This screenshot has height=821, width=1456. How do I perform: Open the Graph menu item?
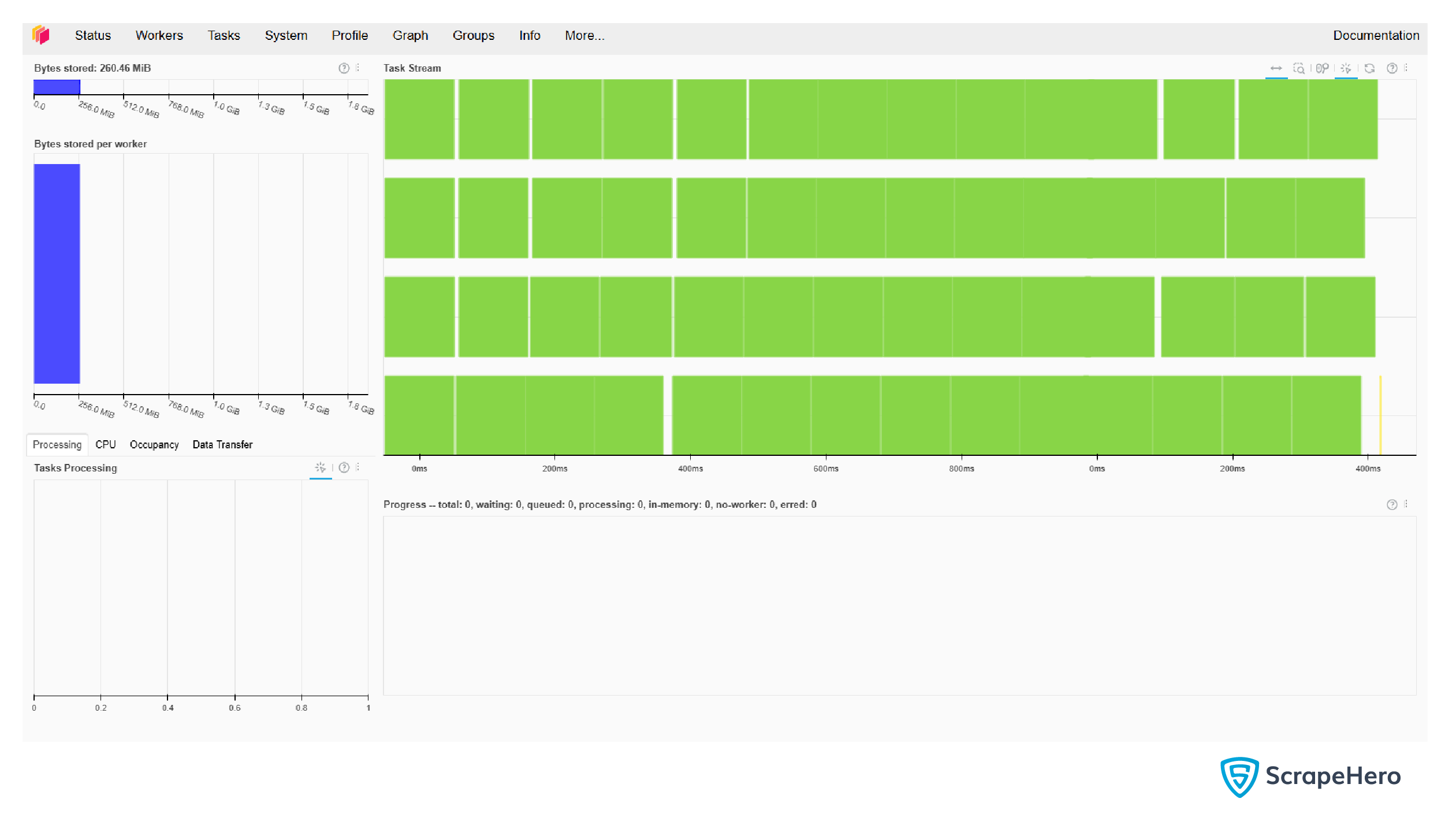tap(411, 35)
